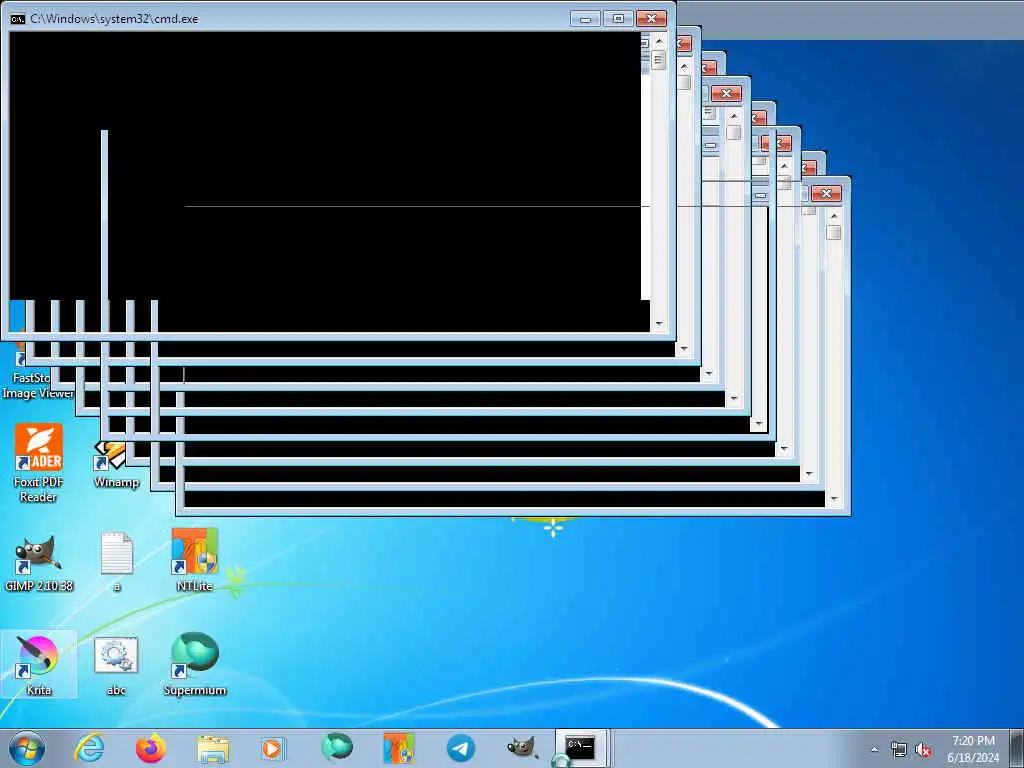Open File Explorer from the taskbar
Screen dimensions: 1024x768
(213, 749)
